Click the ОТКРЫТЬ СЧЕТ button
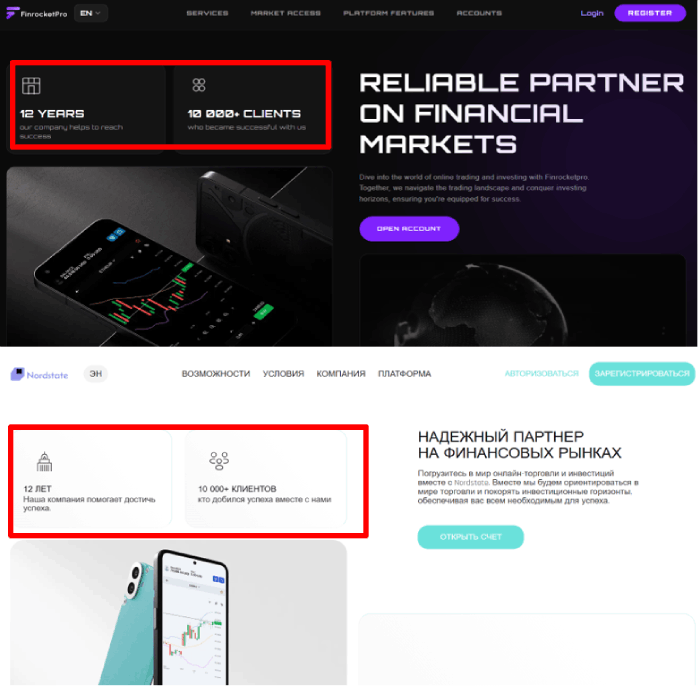Image resolution: width=700 pixels, height=686 pixels. 471,537
